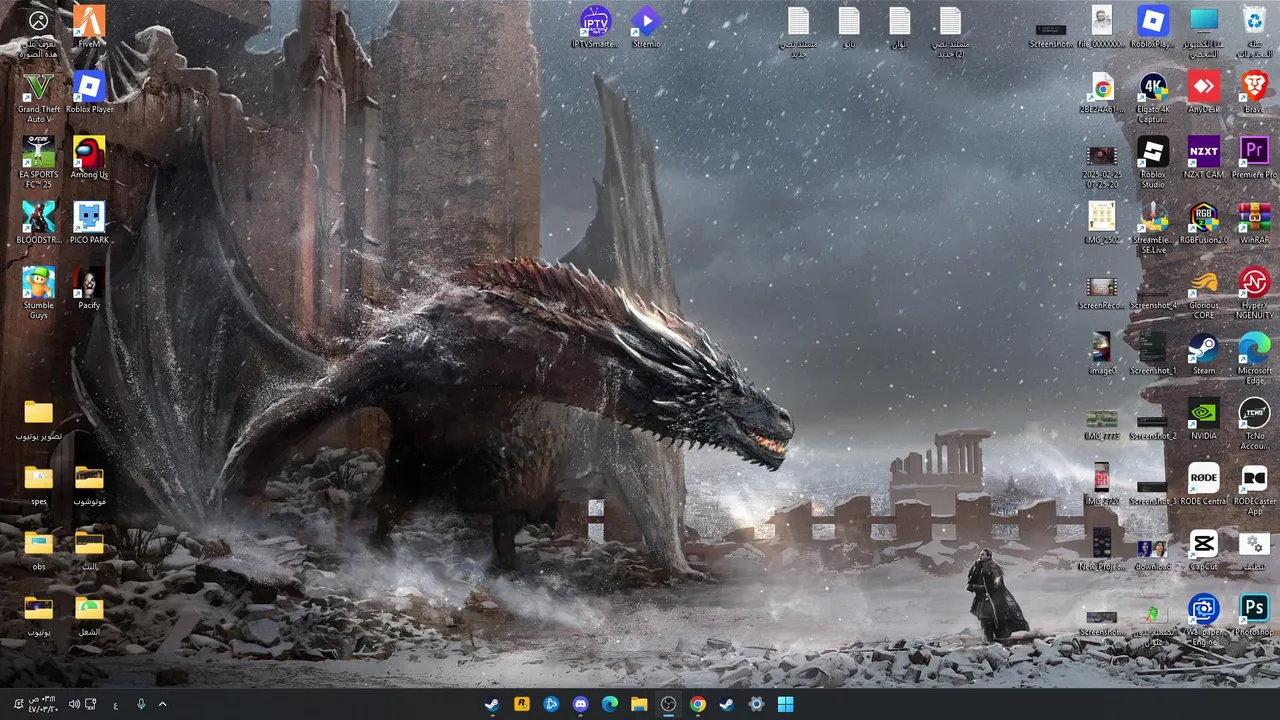The width and height of the screenshot is (1280, 720).
Task: Open Roblox Player on the left side
Action: (x=89, y=92)
